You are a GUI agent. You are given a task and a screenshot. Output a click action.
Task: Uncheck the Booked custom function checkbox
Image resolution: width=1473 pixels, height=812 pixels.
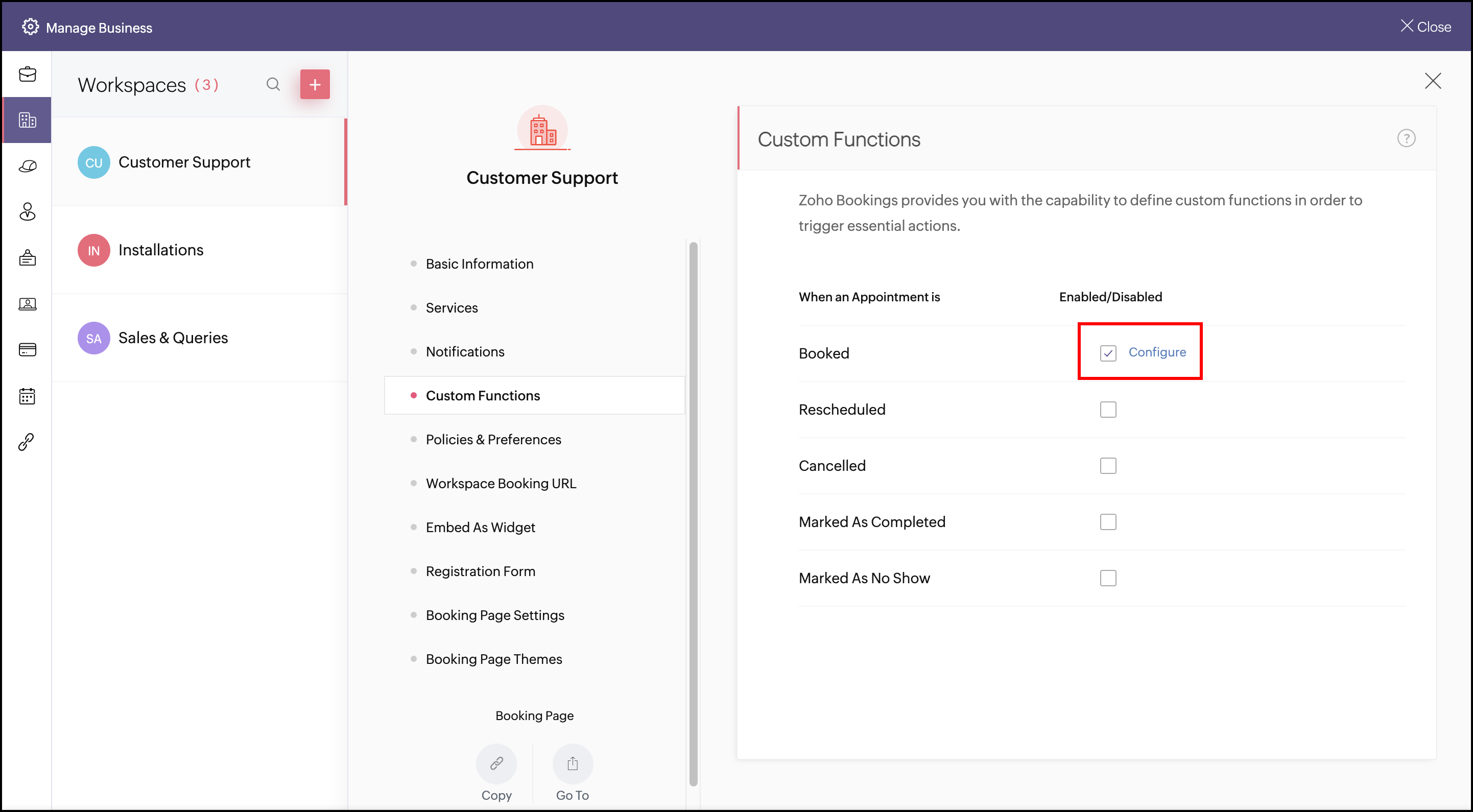click(x=1108, y=353)
